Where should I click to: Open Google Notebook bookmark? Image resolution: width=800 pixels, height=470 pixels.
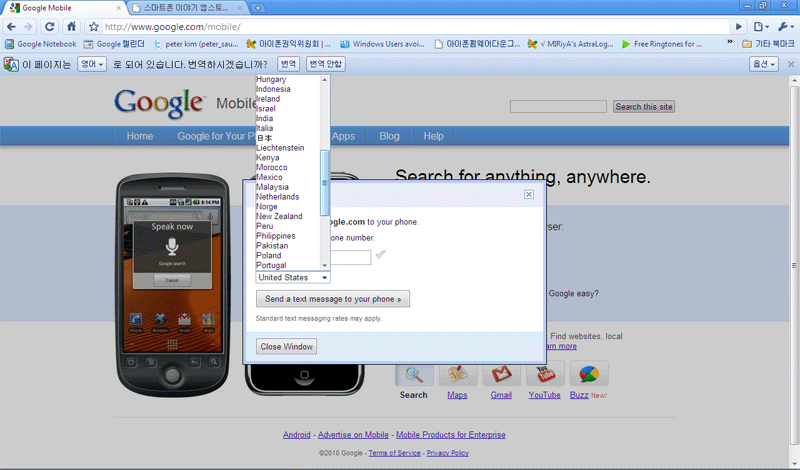point(40,44)
